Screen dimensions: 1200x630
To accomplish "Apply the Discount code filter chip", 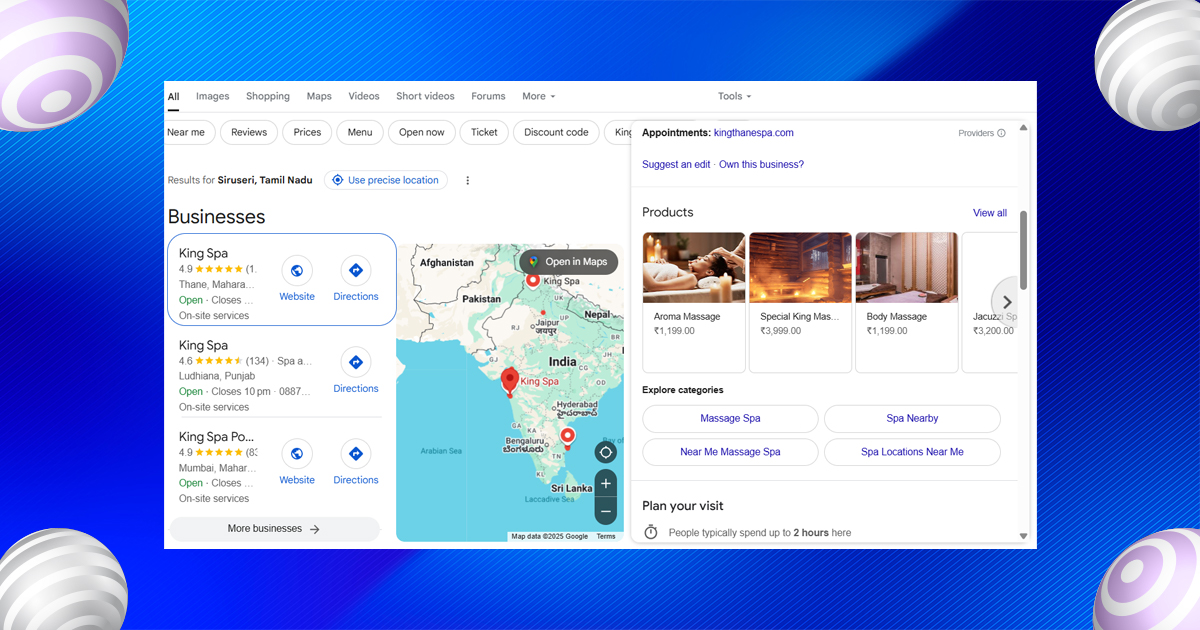I will click(556, 132).
